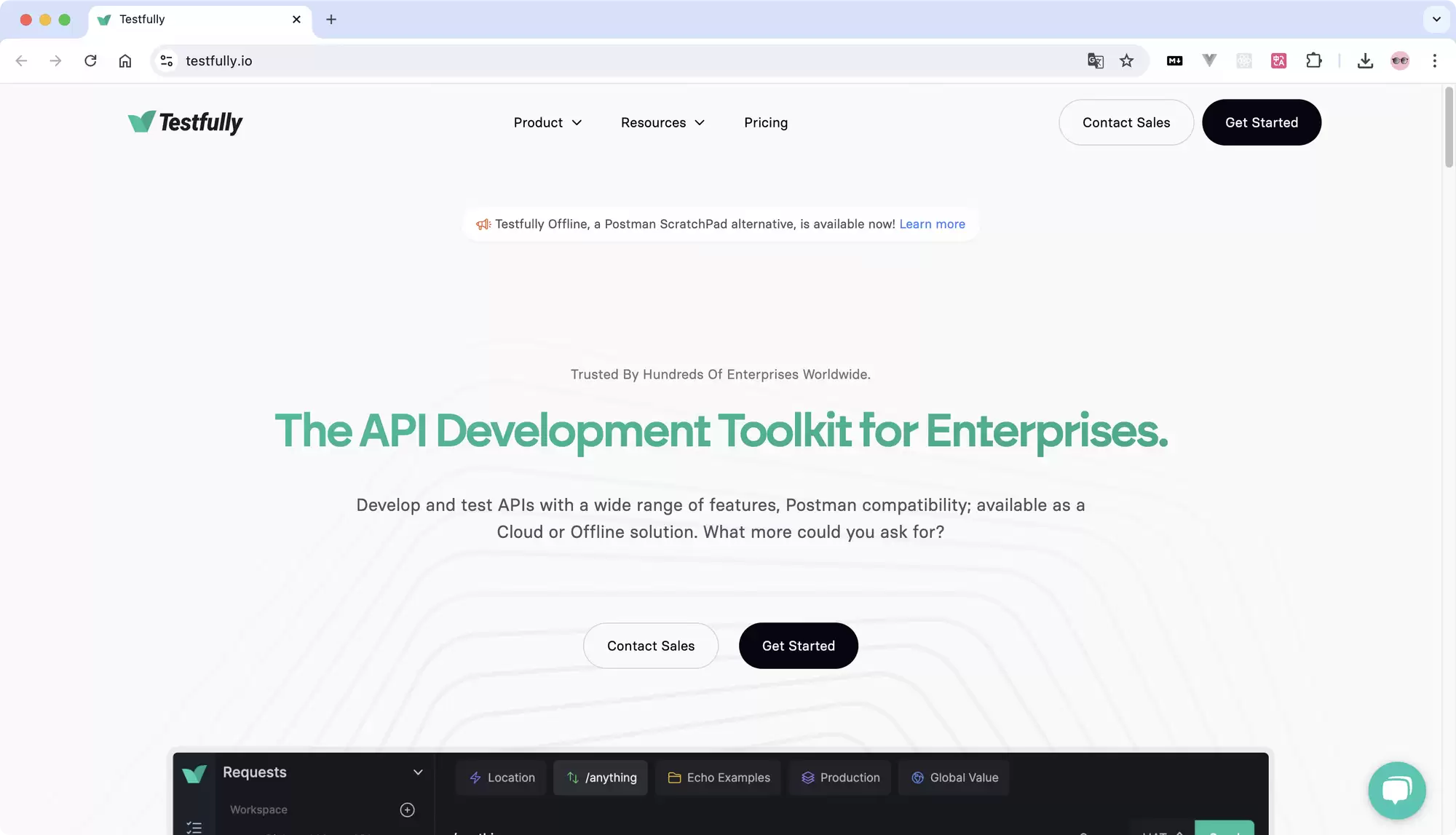Click the Testfully logo in header
1456x835 pixels.
pos(185,122)
